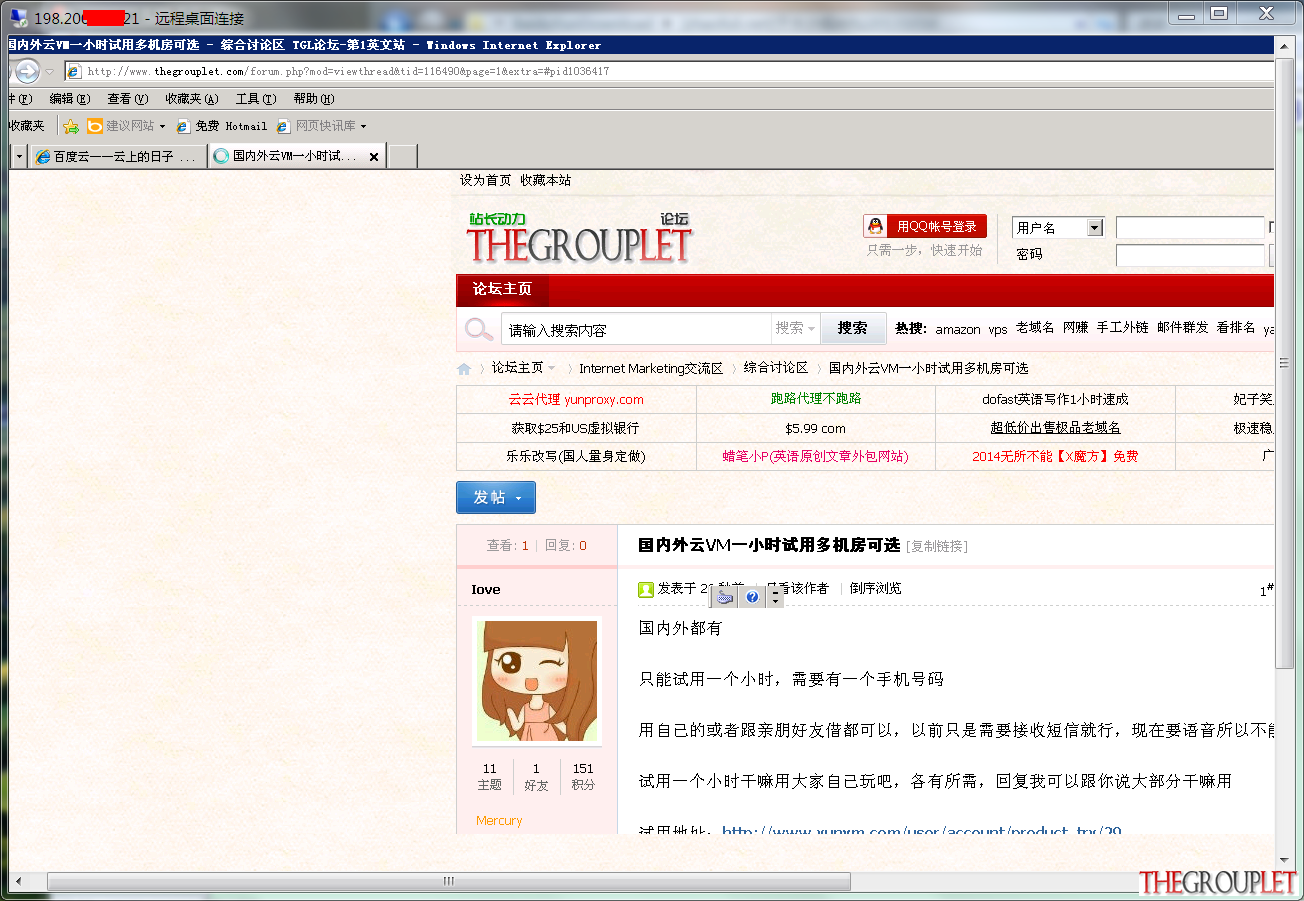The image size is (1304, 901).
Task: Click the blue help icon on floating bar
Action: (x=753, y=597)
